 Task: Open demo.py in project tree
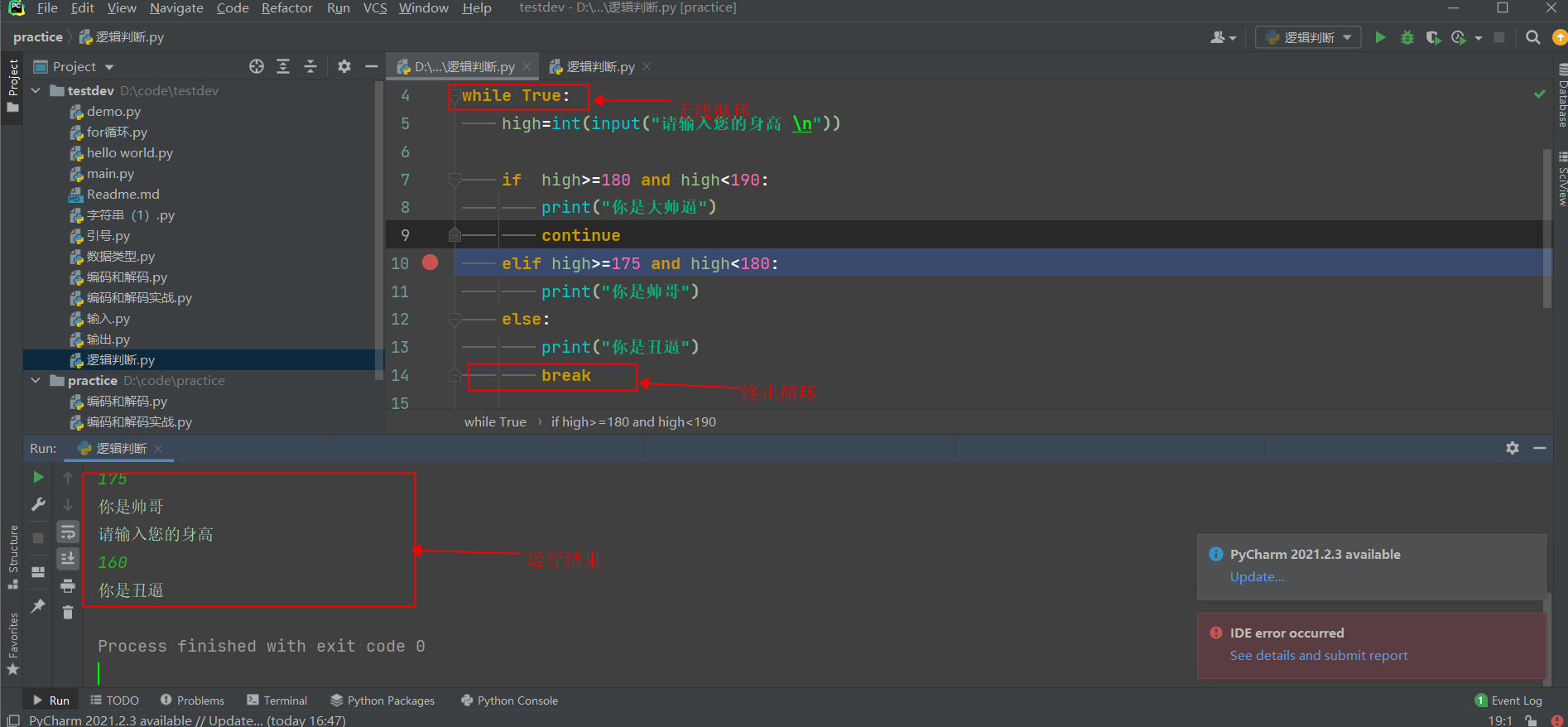tap(113, 111)
